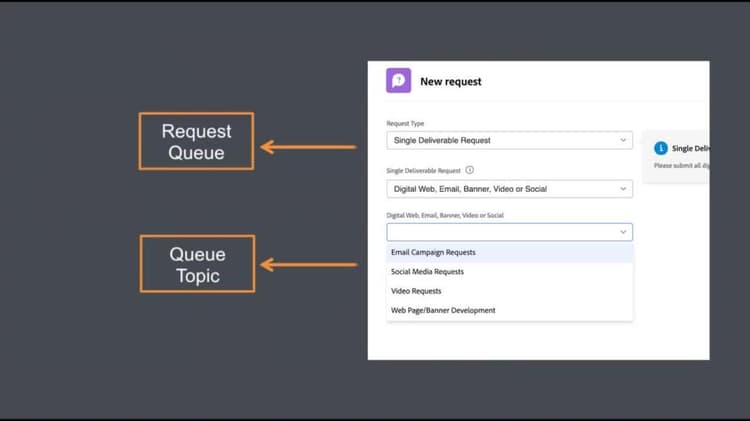Select Social Media Requests option
Screen dimensions: 750x421
click(509, 272)
